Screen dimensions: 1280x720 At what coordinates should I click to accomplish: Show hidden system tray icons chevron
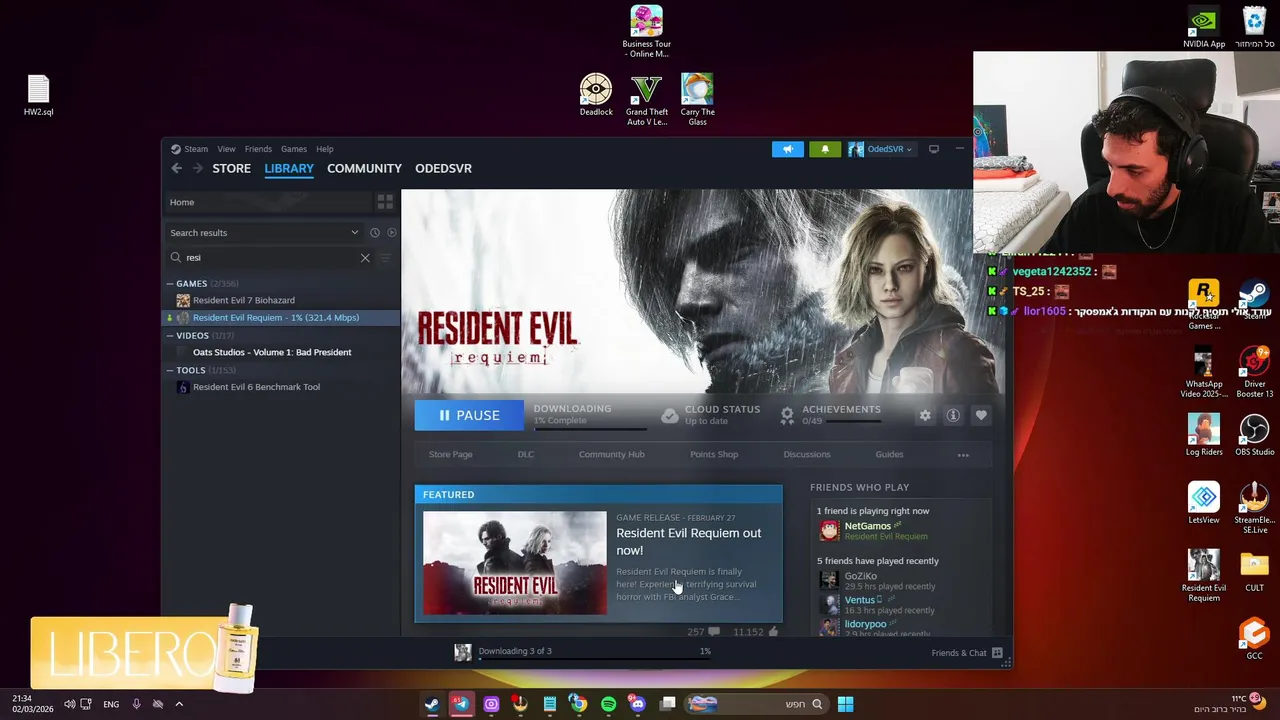click(x=179, y=704)
